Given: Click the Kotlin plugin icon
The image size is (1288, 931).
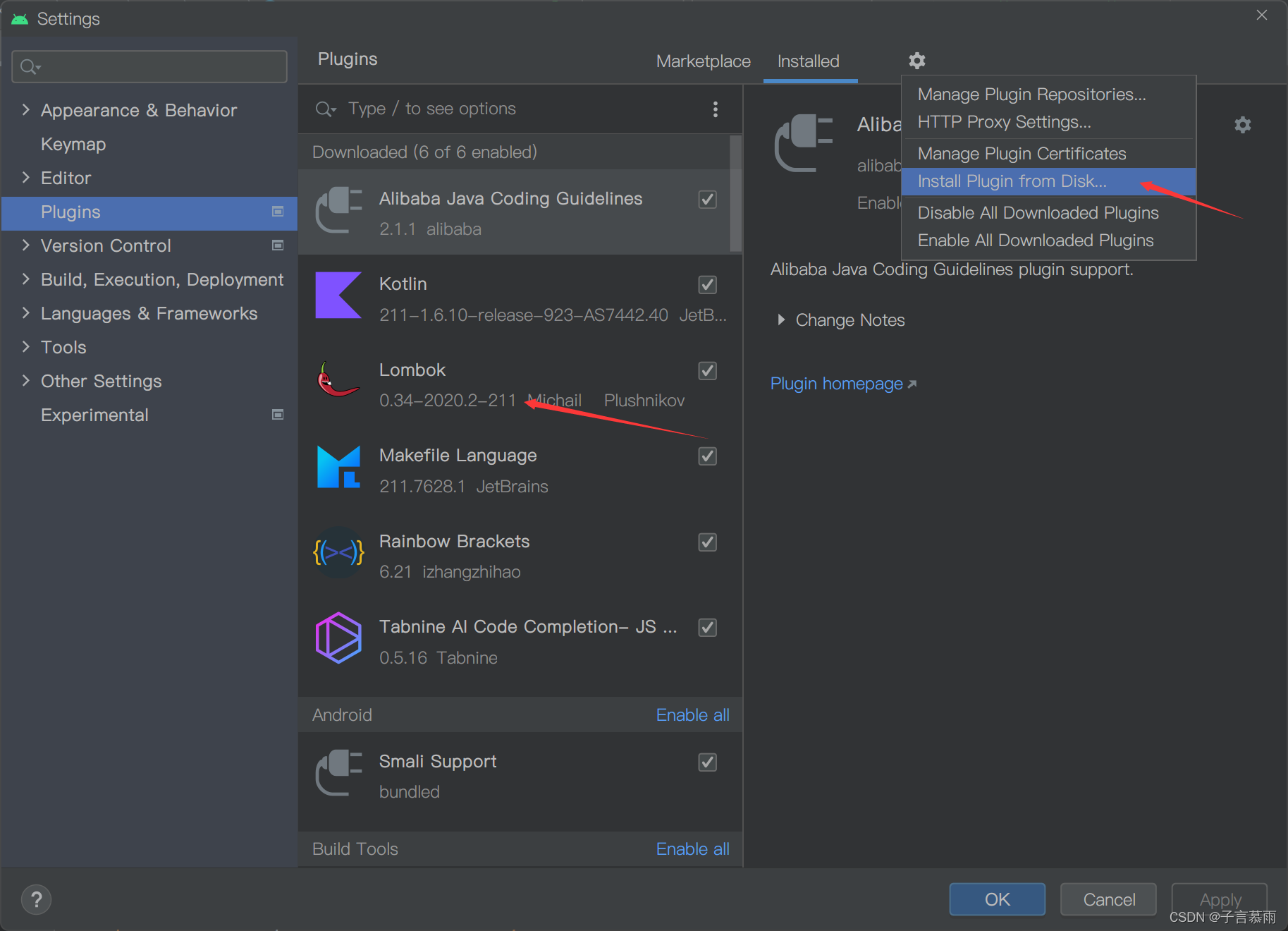Looking at the screenshot, I should (338, 296).
